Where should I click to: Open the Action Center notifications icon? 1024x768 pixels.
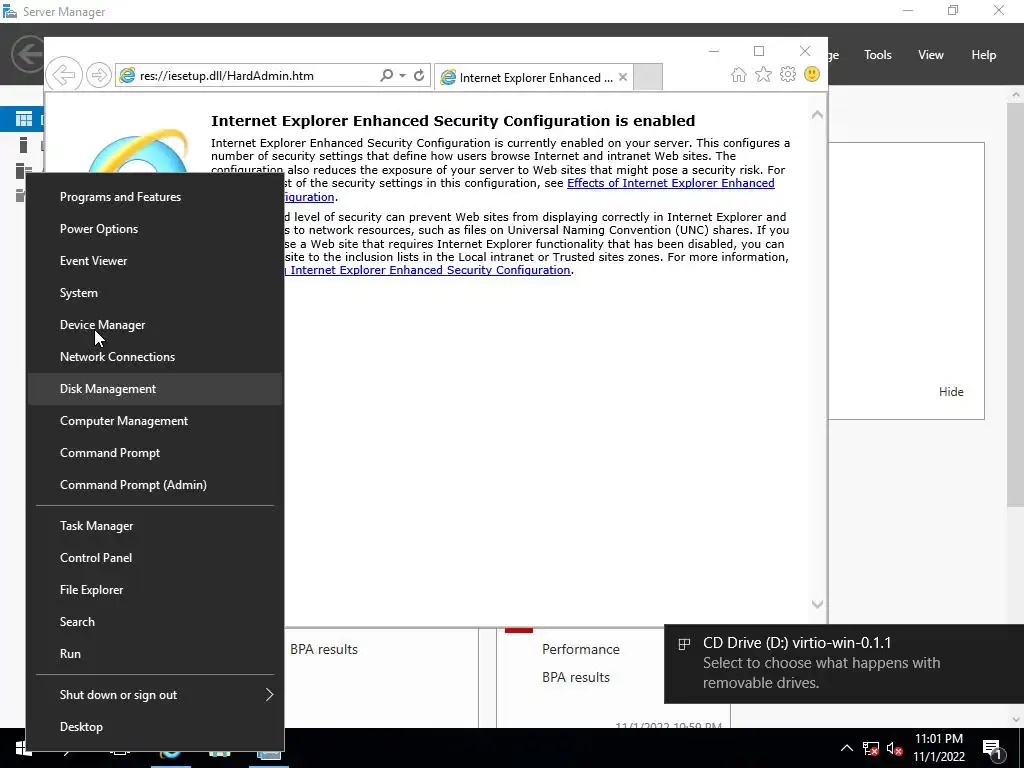point(992,748)
